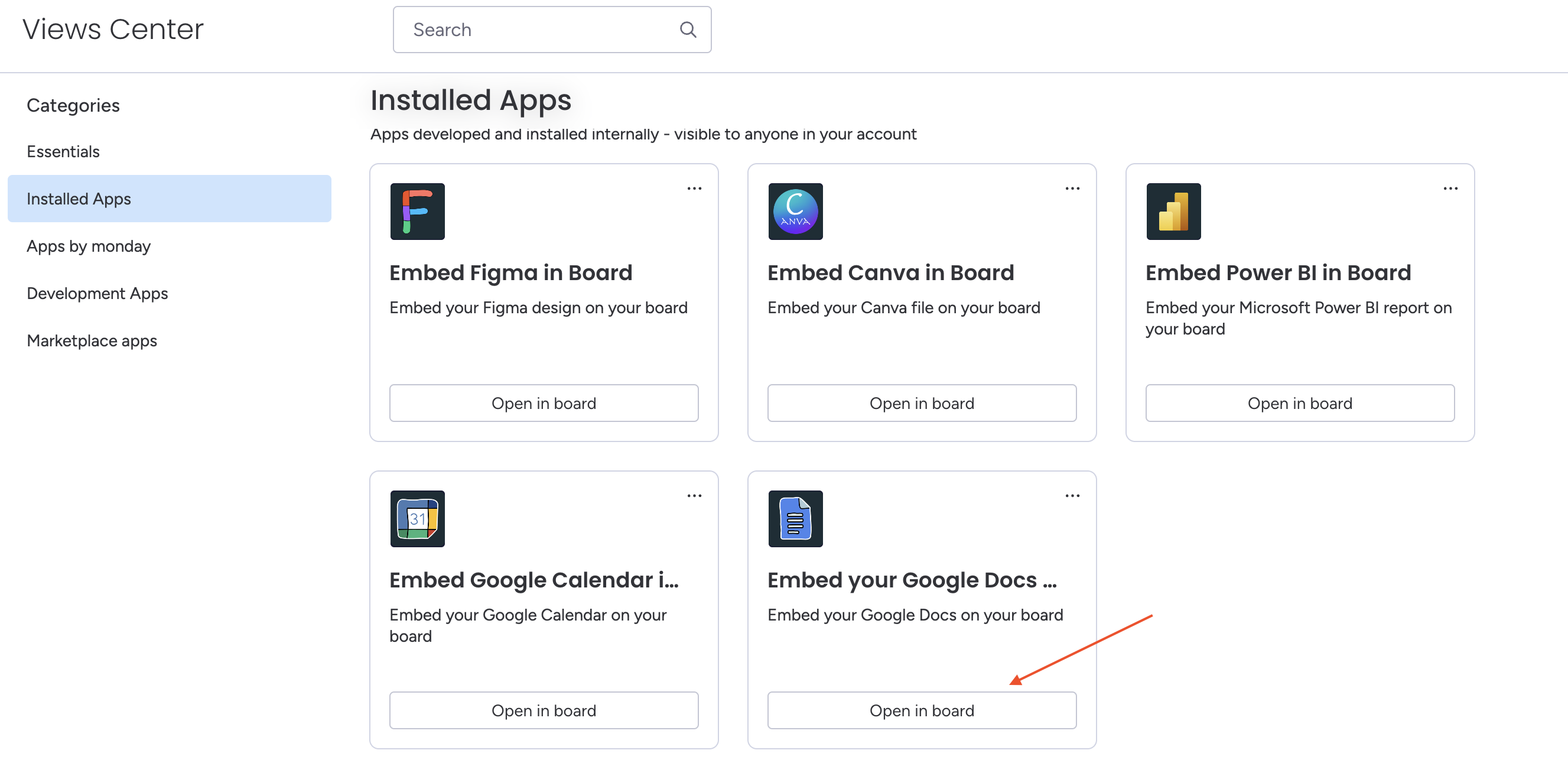Click the Power BI app icon
Screen dimensions: 1568x773
[1173, 211]
